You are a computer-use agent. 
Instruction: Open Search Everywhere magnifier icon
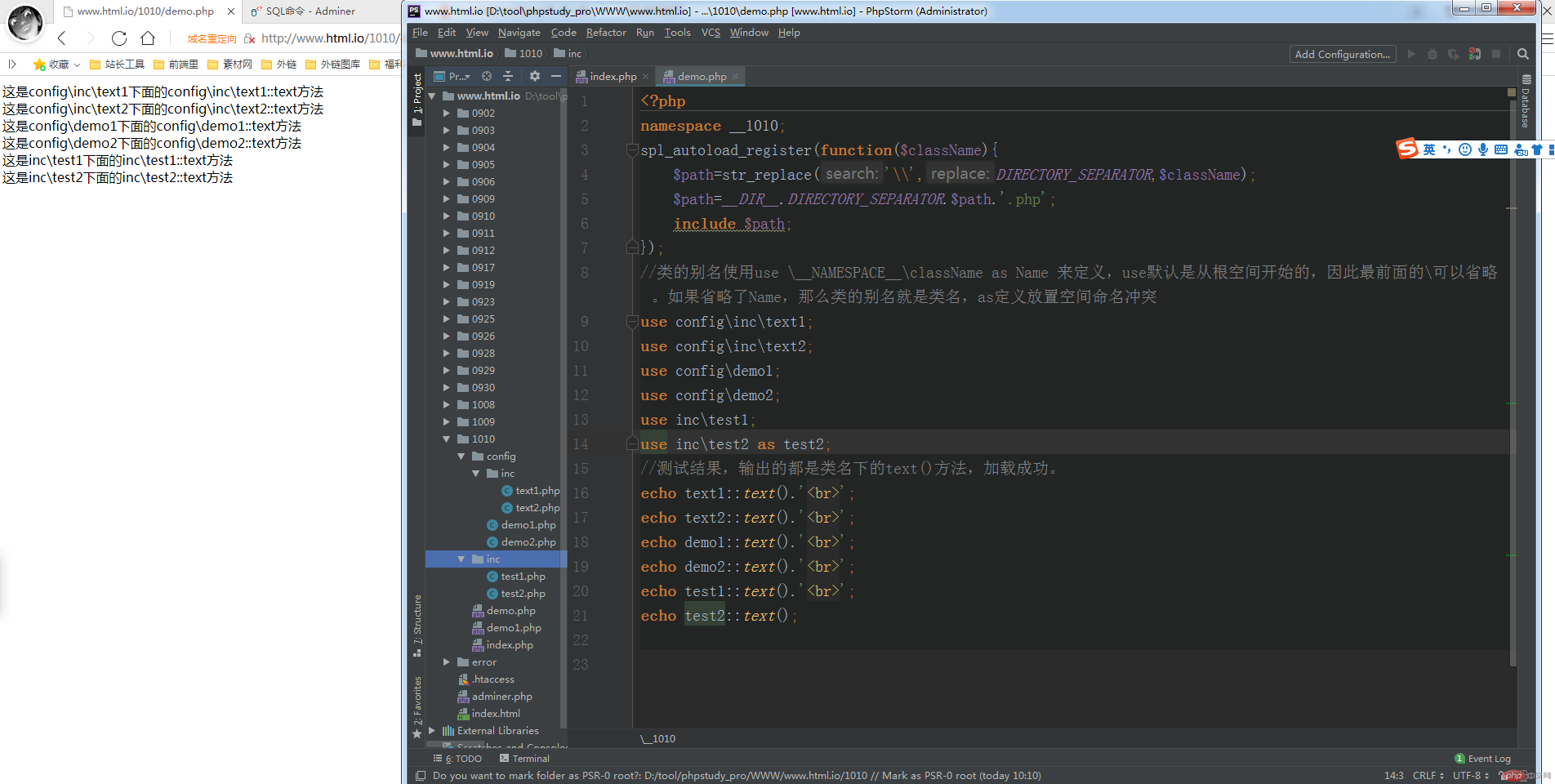click(x=1523, y=54)
